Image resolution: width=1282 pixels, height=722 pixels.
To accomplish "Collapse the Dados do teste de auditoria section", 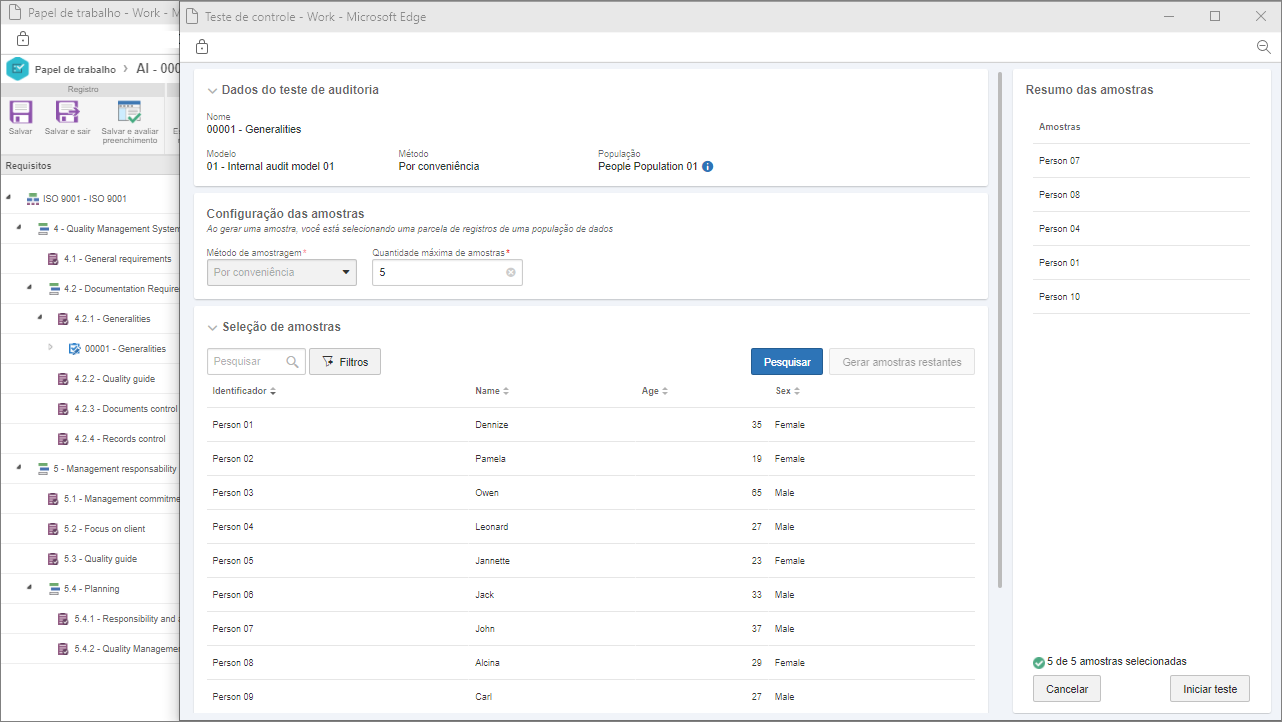I will (x=212, y=90).
